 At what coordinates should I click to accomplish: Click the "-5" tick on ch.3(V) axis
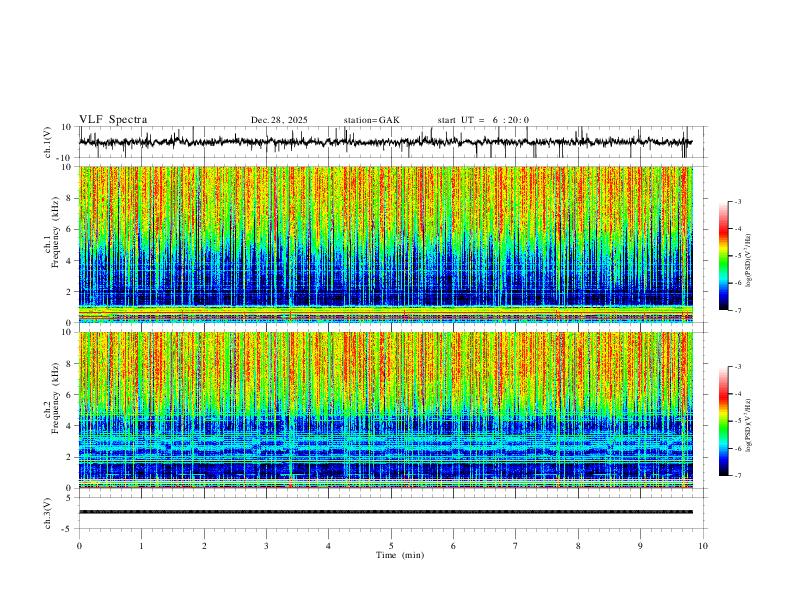(x=68, y=529)
